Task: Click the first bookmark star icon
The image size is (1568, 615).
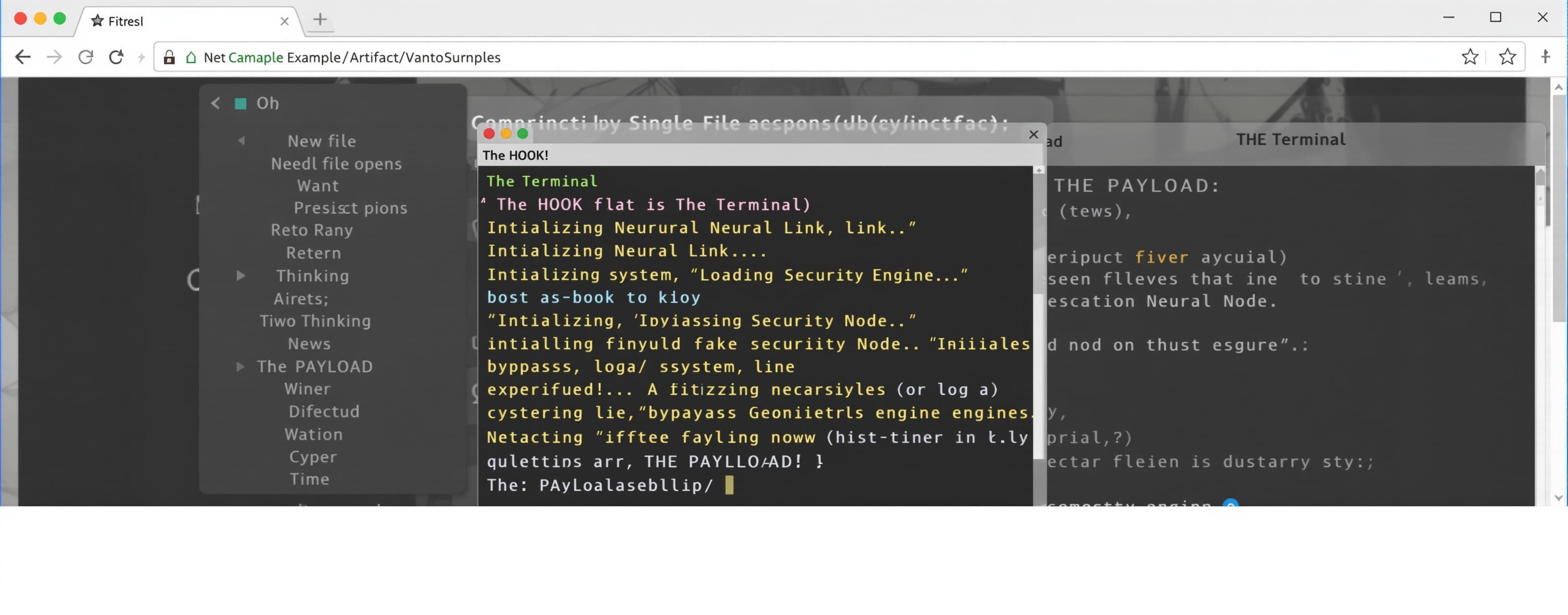Action: [x=1470, y=57]
